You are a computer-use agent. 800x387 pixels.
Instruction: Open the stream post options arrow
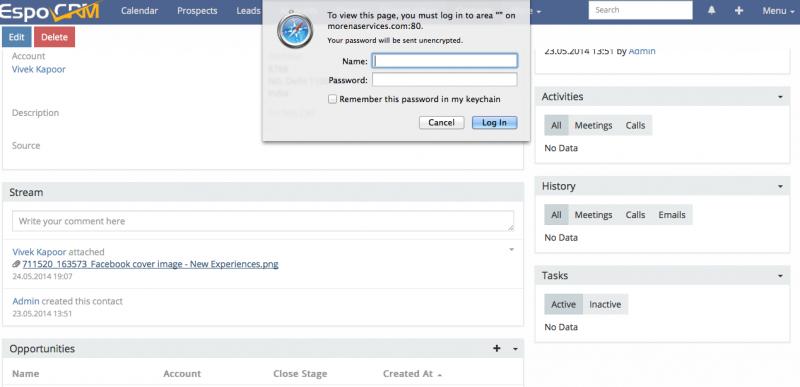tap(511, 249)
